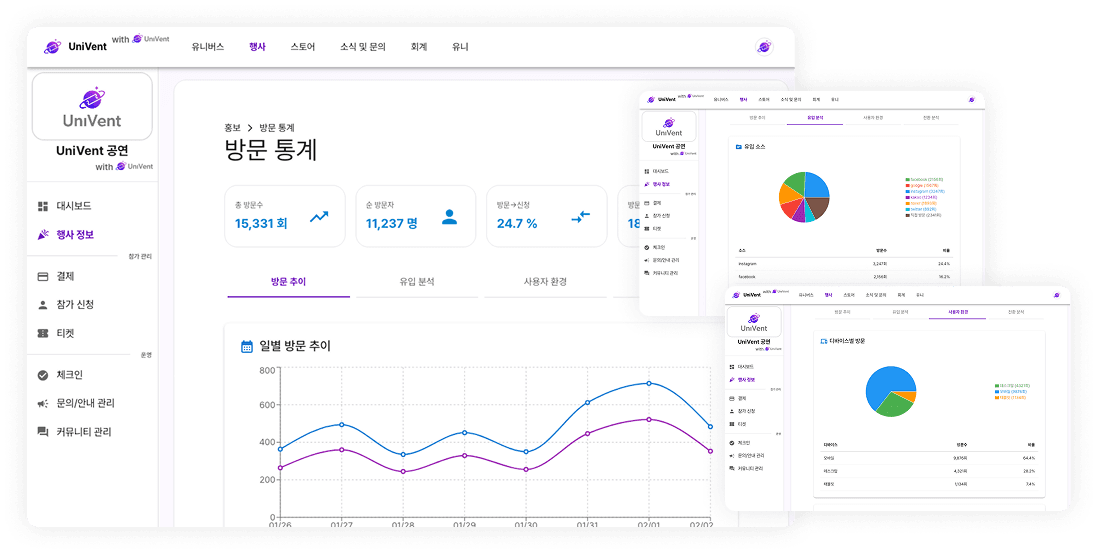Click the facebook legend swatch in 유입 소스 chart
The image size is (1098, 554).
pos(907,180)
